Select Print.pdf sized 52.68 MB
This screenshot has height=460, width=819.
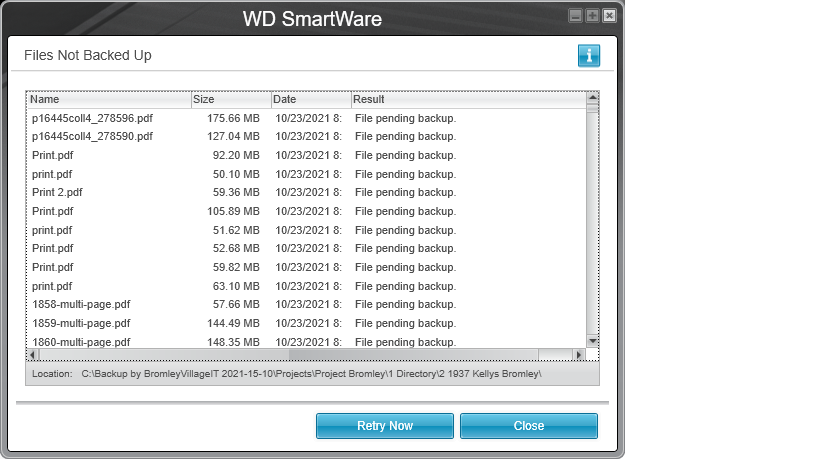[53, 249]
